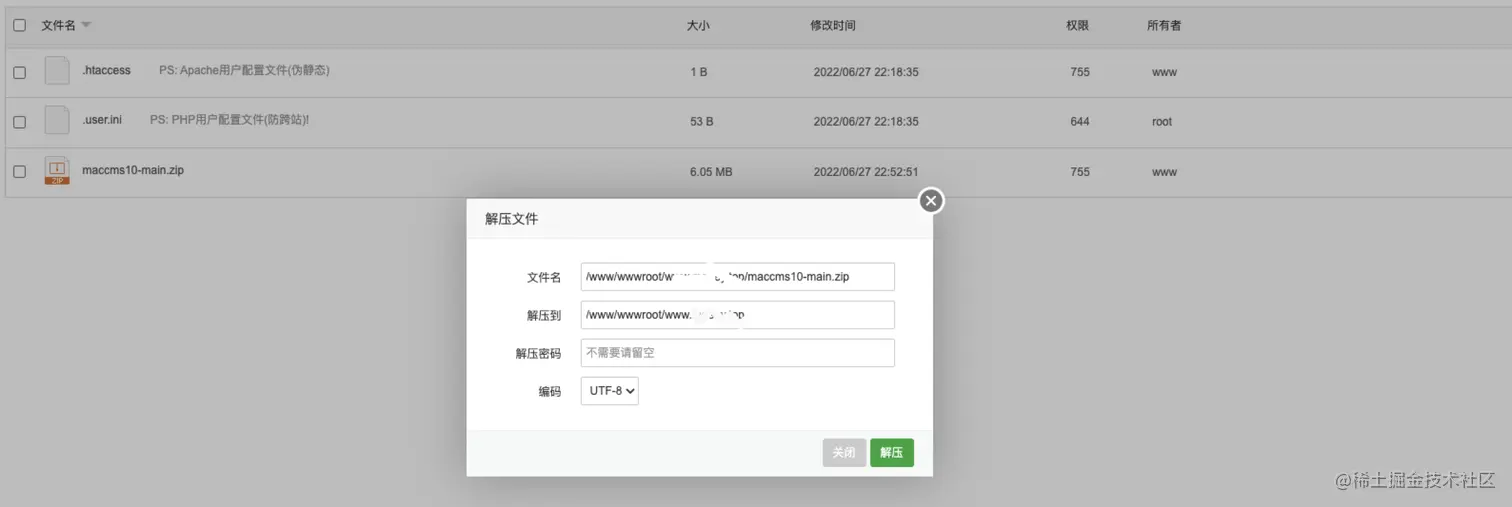The width and height of the screenshot is (1512, 507).
Task: Select the .user.ini file name
Action: click(102, 120)
